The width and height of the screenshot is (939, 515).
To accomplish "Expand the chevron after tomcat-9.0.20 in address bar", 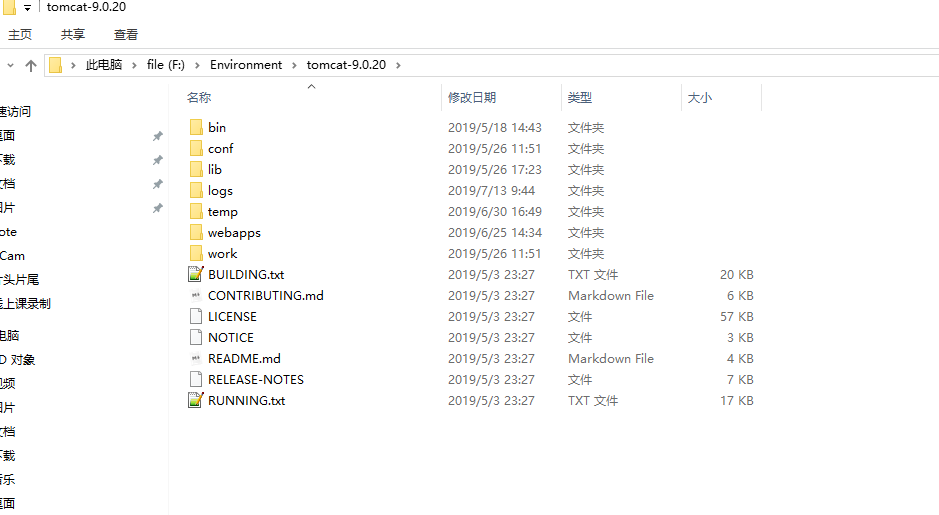I will [398, 65].
